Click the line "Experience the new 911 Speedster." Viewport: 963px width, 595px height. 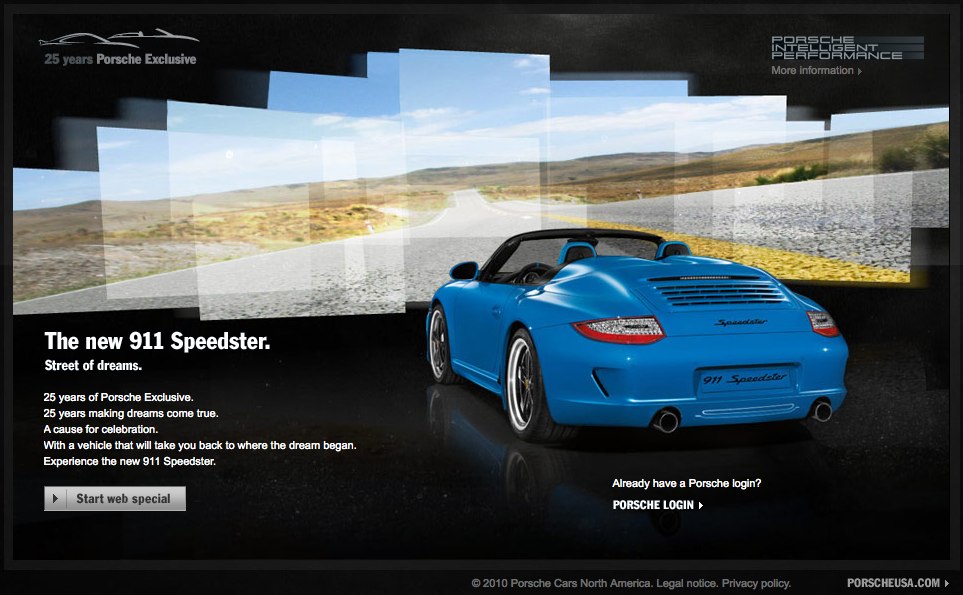click(x=130, y=461)
